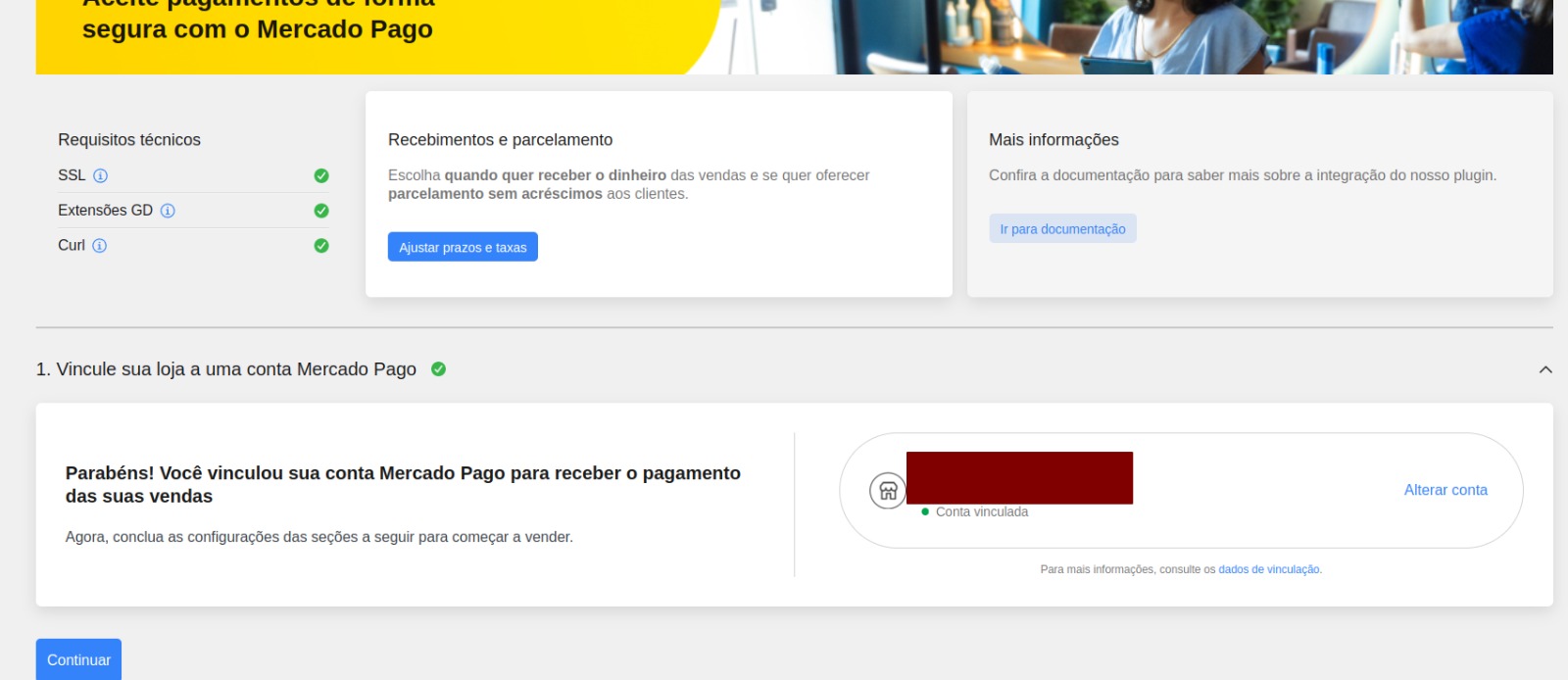
Task: Click the Conta vinculada status text
Action: (x=982, y=511)
